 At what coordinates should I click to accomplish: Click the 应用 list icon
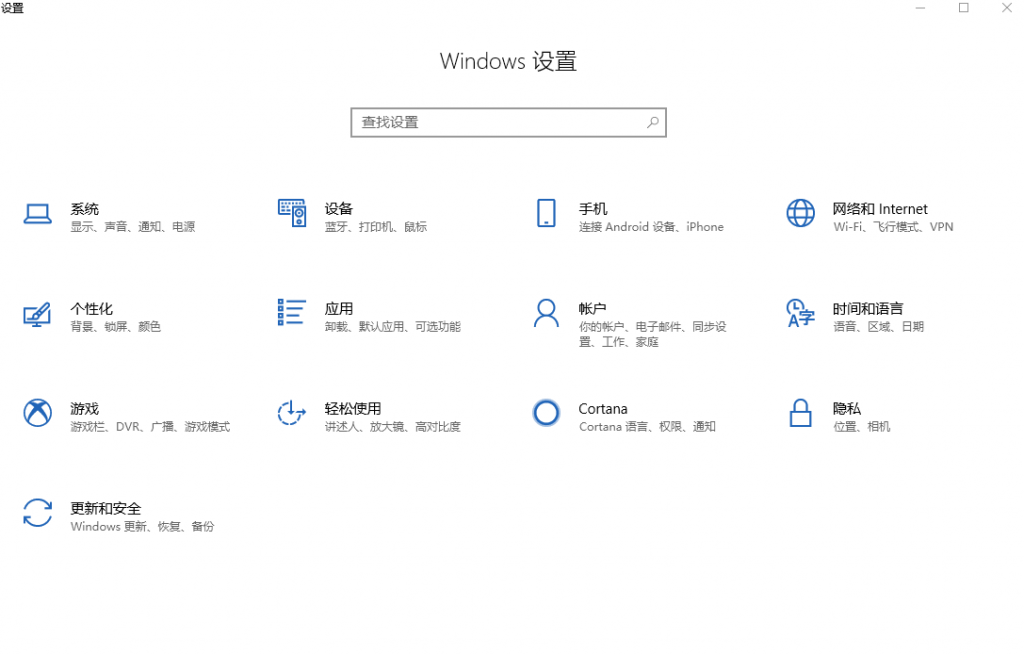tap(291, 312)
